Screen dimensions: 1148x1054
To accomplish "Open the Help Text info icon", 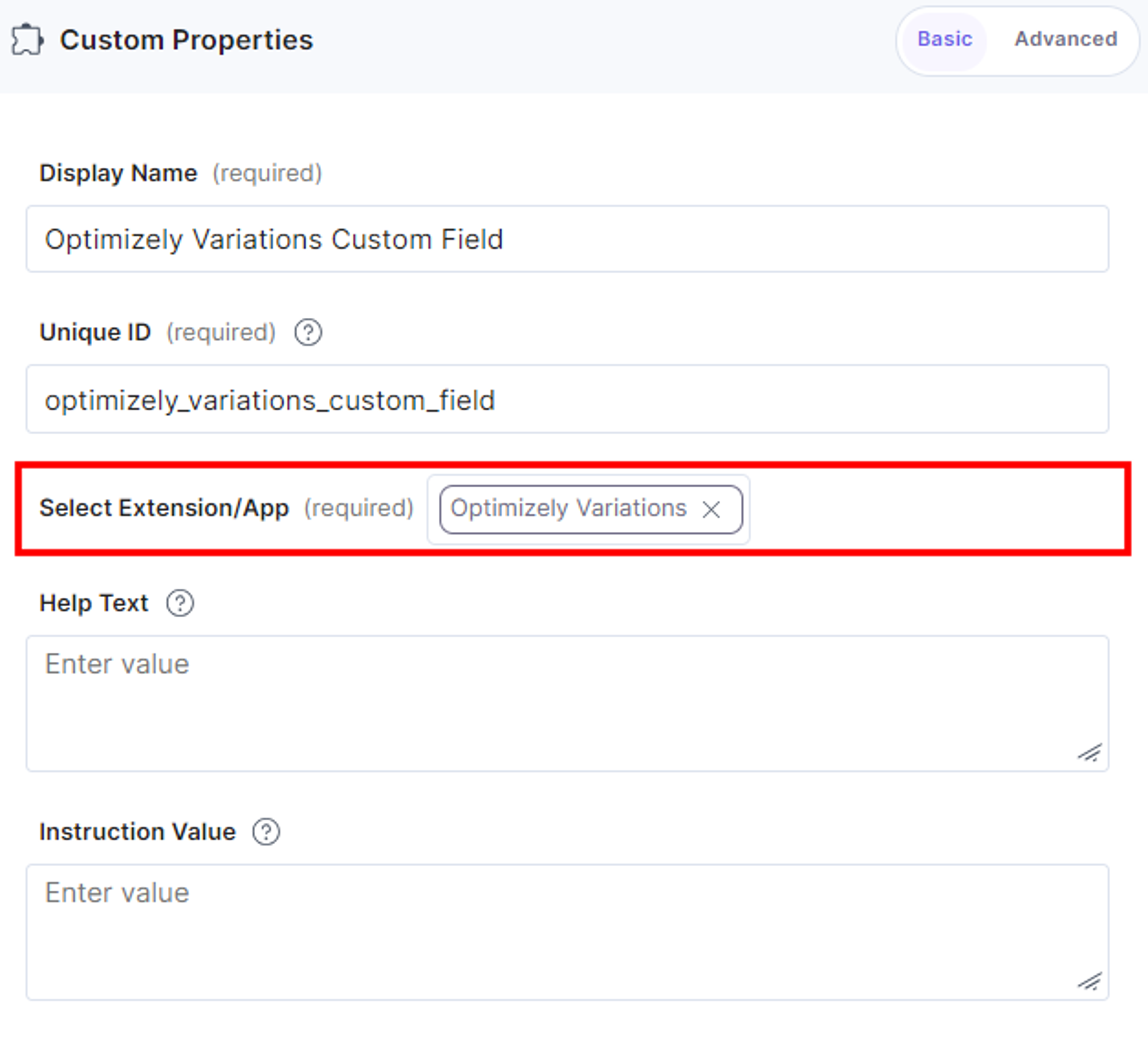I will [x=180, y=603].
